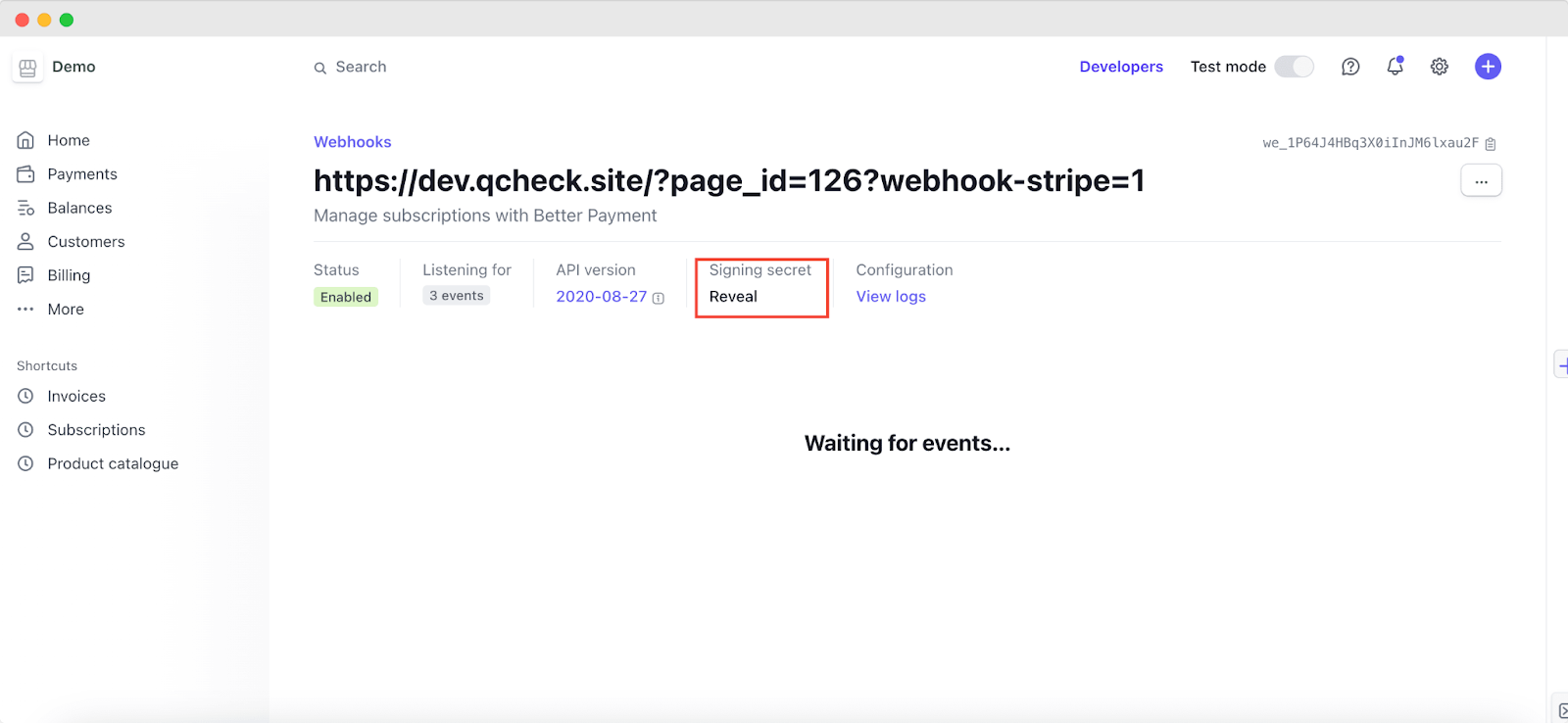Click the Enabled status badge
Image resolution: width=1568 pixels, height=723 pixels.
tap(346, 297)
